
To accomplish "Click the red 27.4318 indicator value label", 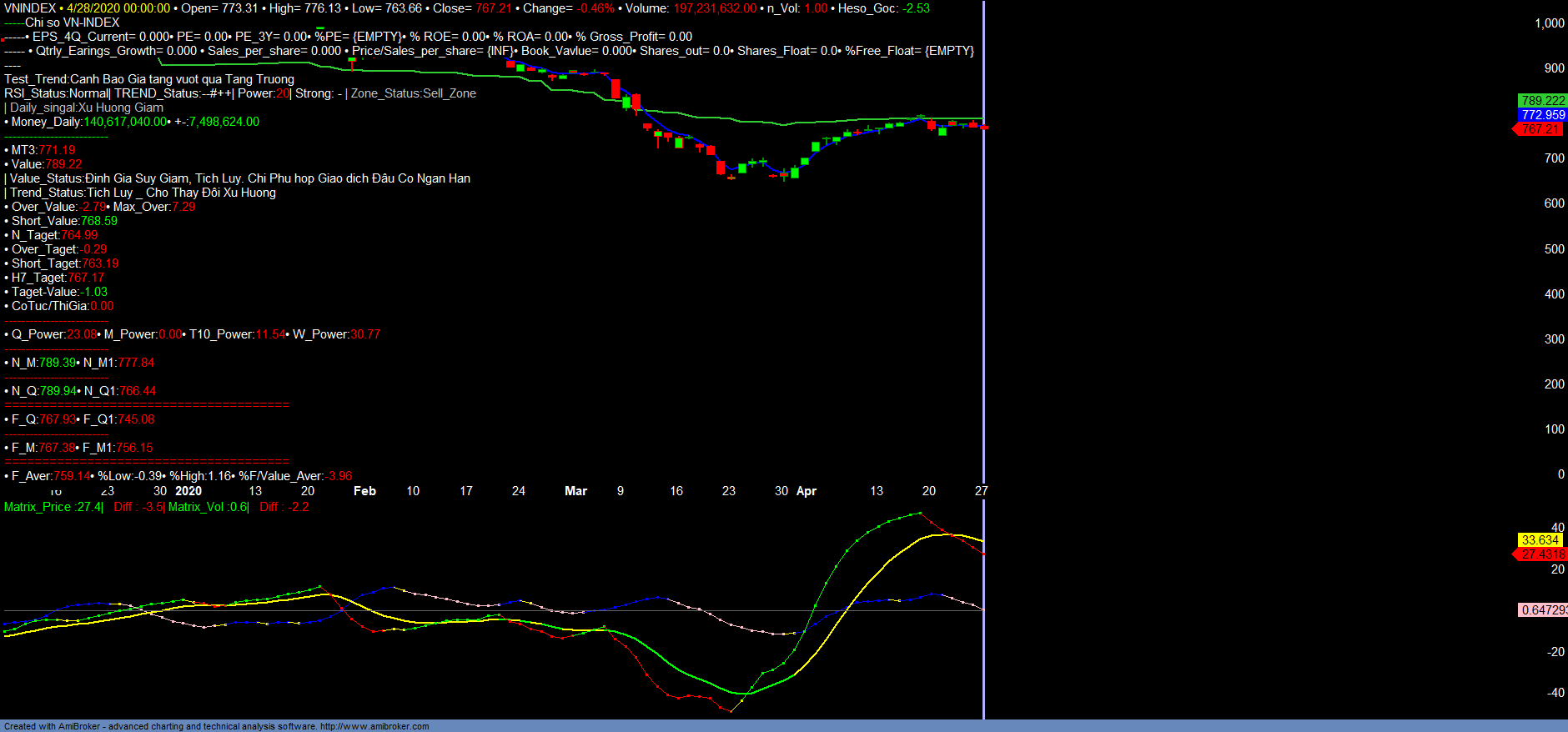I will [x=1542, y=554].
